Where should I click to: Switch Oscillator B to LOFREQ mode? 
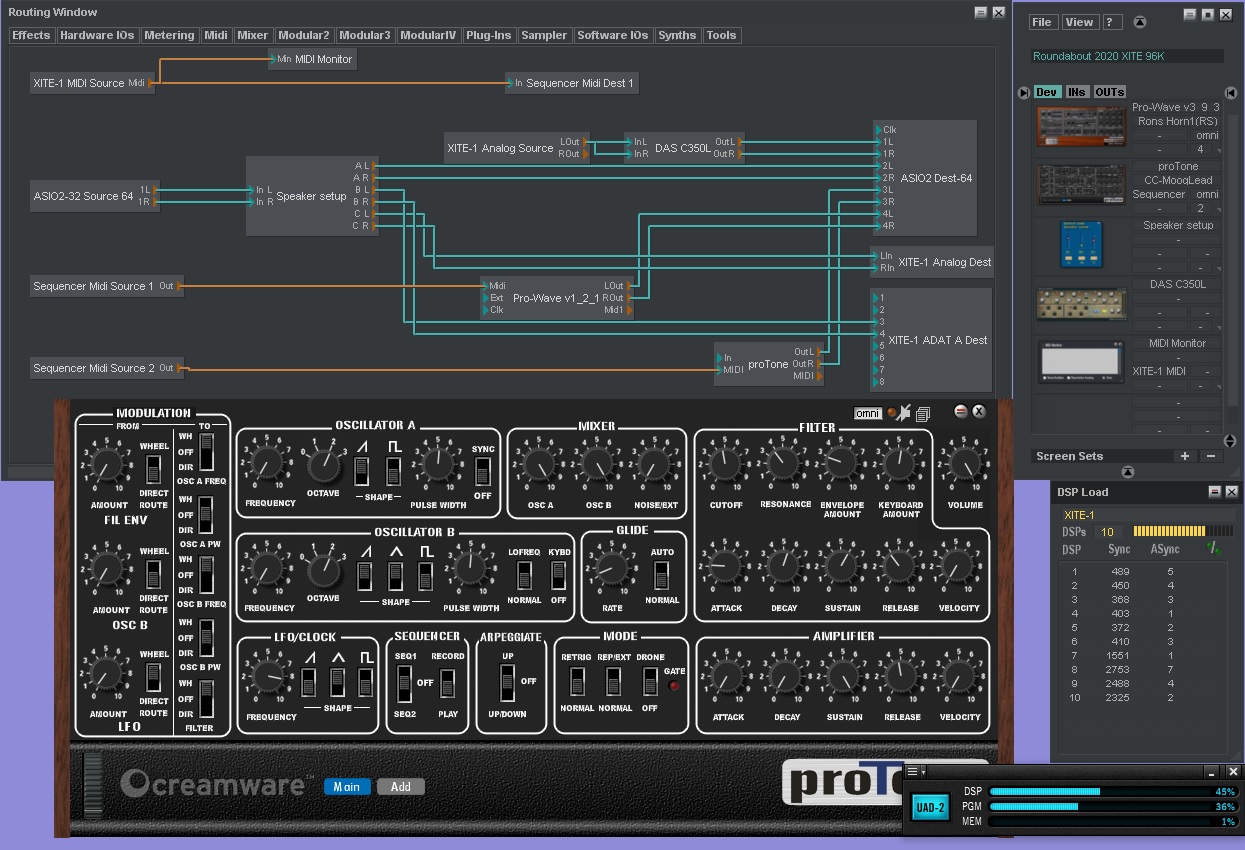tap(522, 577)
